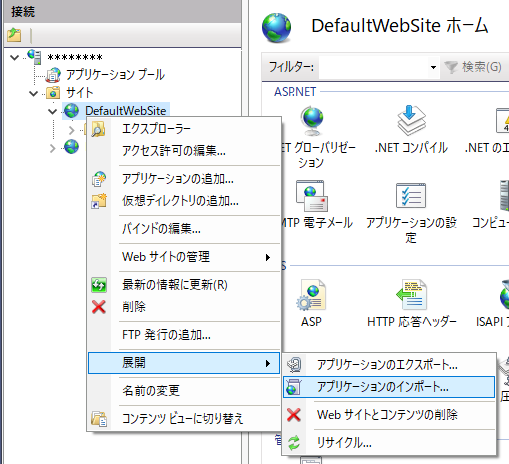Viewport: 509px width, 464px height.
Task: Select the server node with asterisks
Action: [75, 58]
